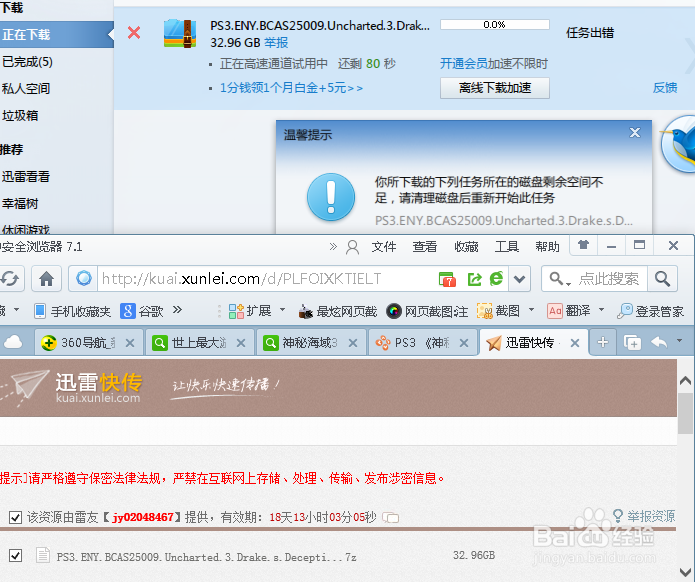
Task: Close the 温馨提示 warning dialog
Action: 635,133
